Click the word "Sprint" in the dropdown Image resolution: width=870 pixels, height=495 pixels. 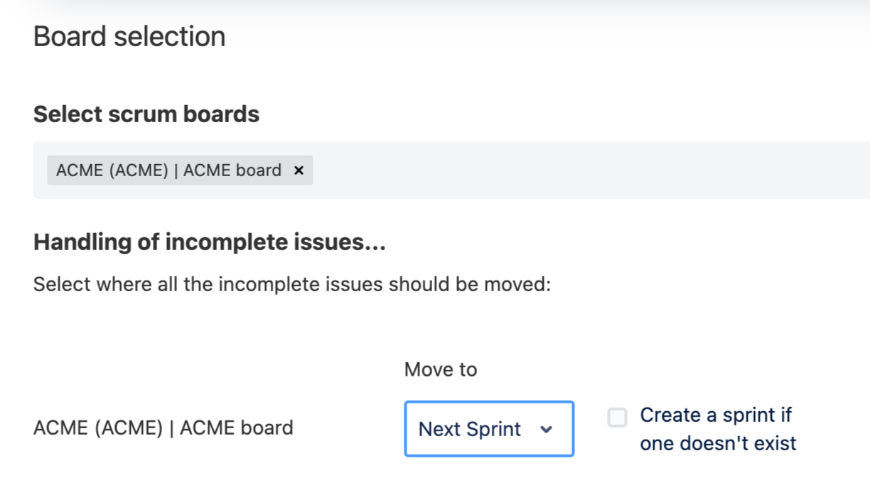click(x=496, y=429)
